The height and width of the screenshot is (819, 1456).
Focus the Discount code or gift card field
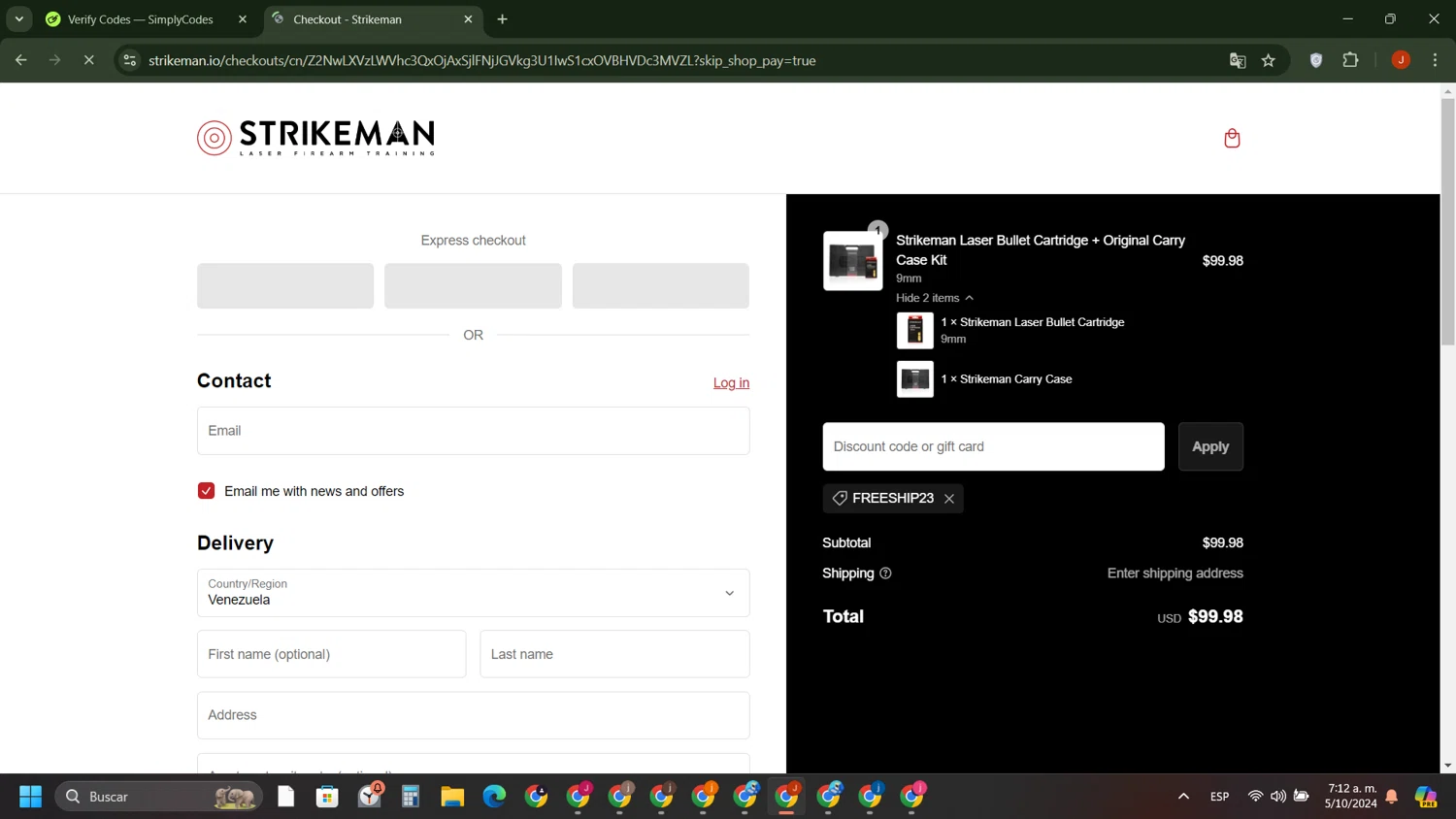(993, 446)
